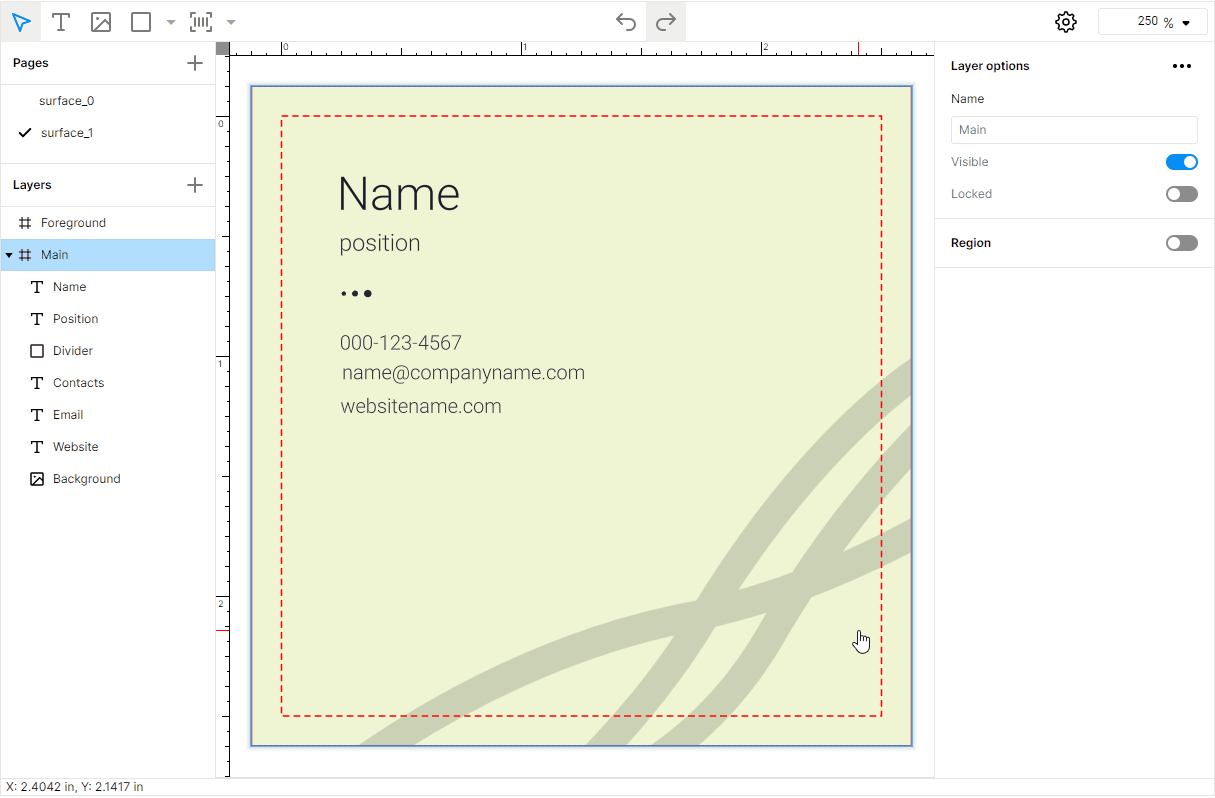The height and width of the screenshot is (798, 1215).
Task: Select the Position text layer
Action: (x=108, y=319)
